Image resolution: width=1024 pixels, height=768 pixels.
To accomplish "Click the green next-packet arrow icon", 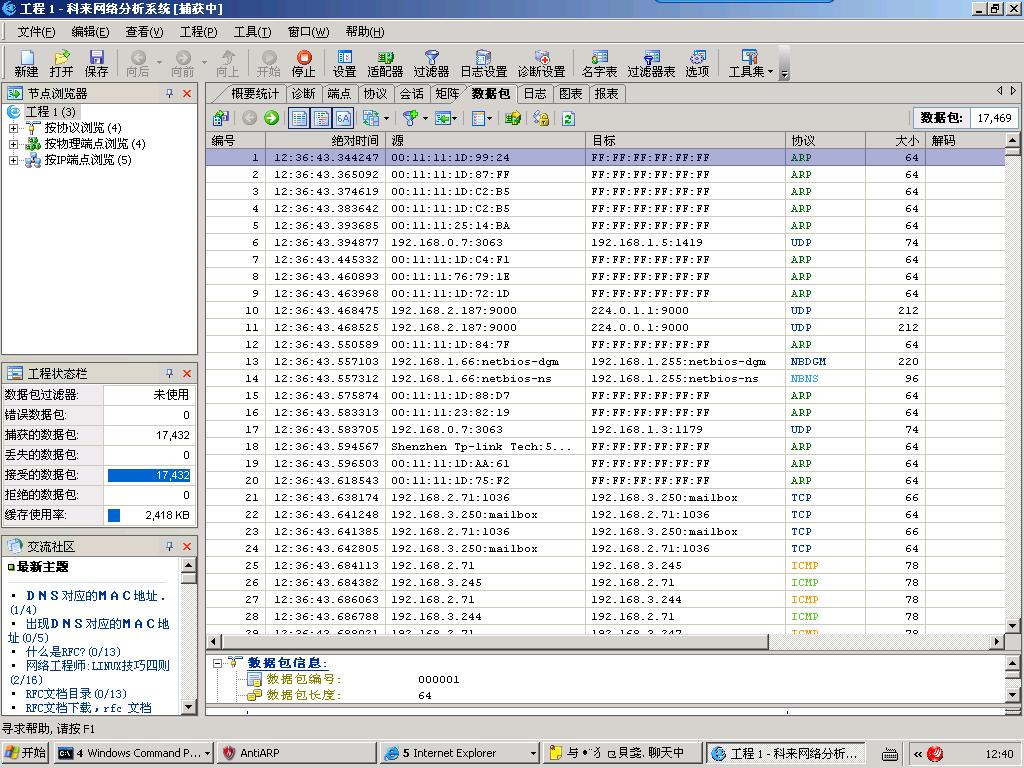I will 271,118.
